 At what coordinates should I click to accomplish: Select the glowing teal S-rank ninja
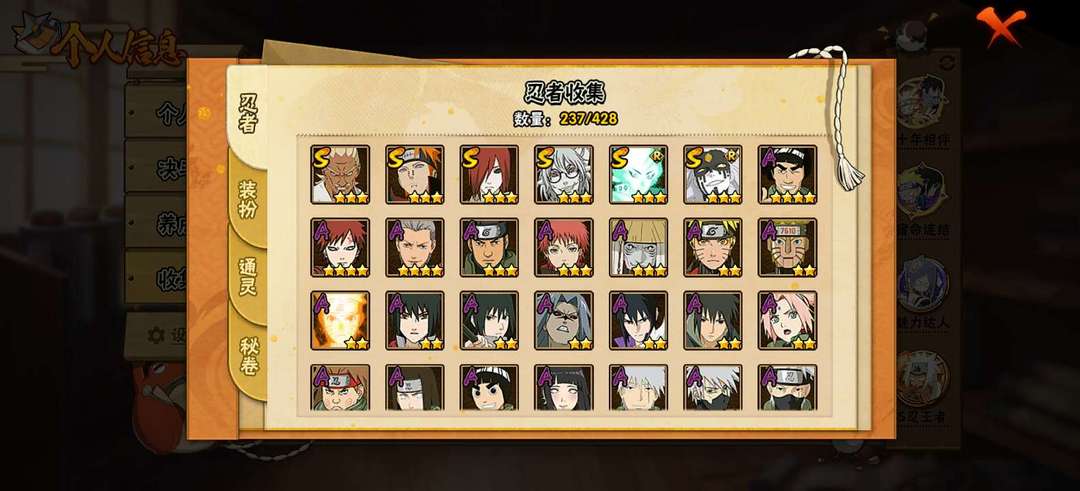coord(638,174)
